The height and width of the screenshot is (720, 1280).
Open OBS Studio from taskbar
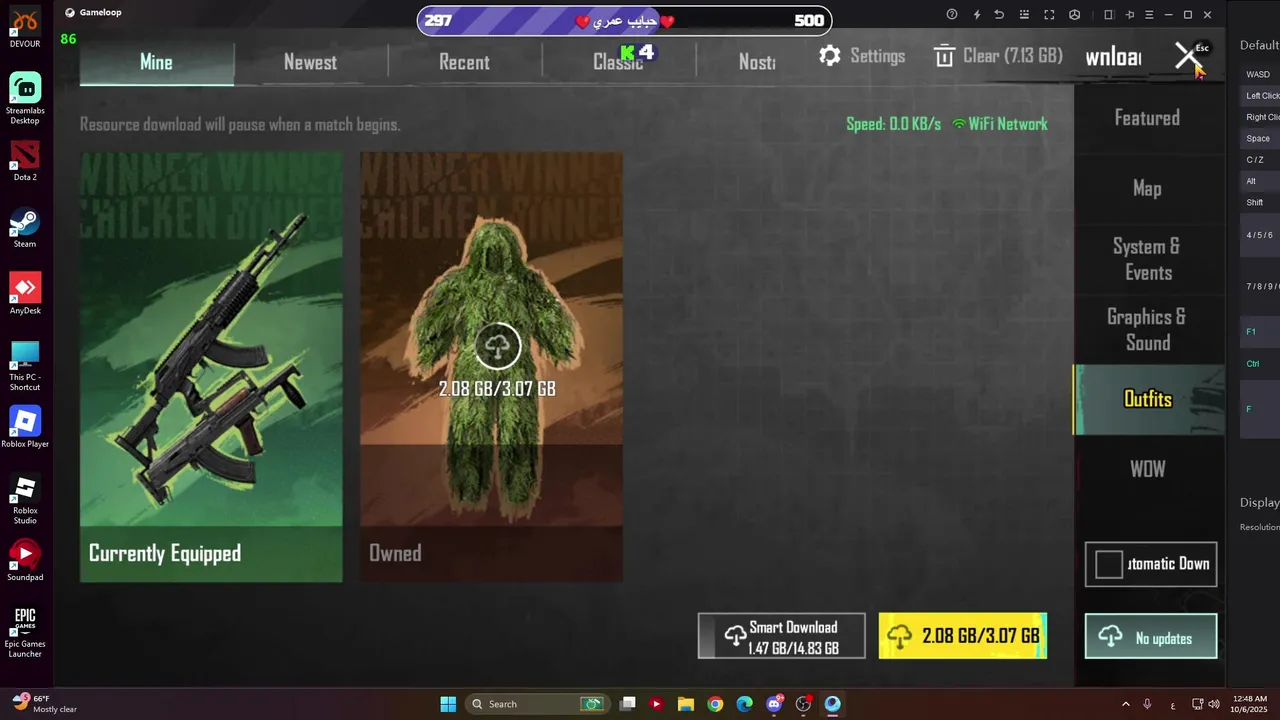[x=803, y=704]
